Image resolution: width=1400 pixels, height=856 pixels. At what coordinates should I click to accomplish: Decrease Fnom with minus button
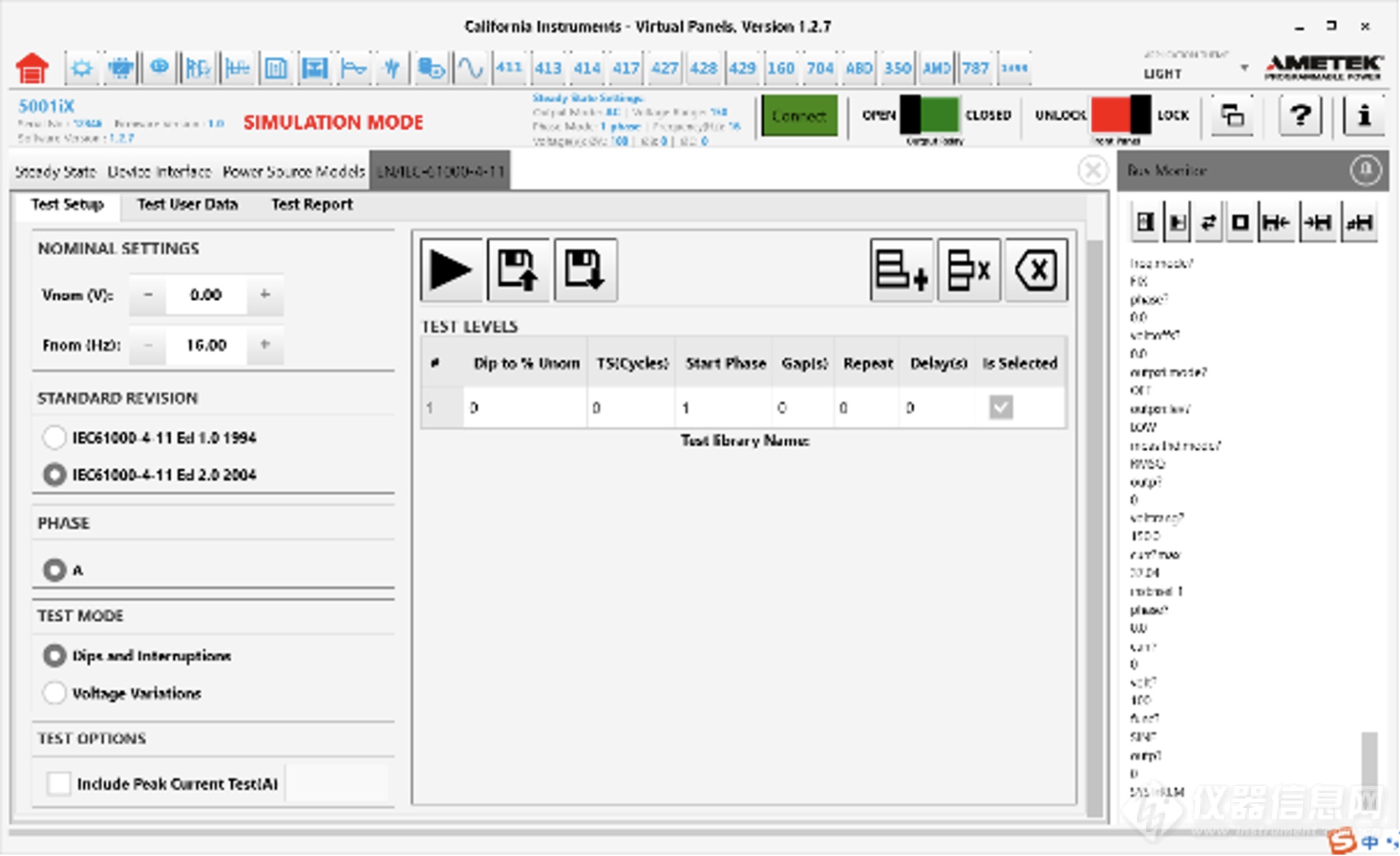pos(148,344)
